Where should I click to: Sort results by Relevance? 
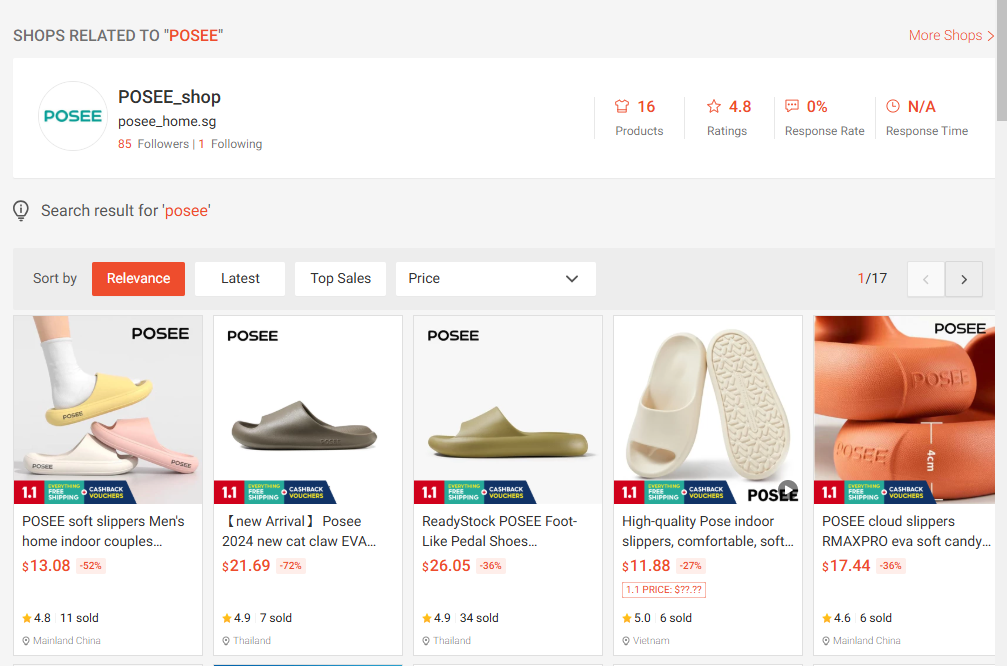point(138,279)
